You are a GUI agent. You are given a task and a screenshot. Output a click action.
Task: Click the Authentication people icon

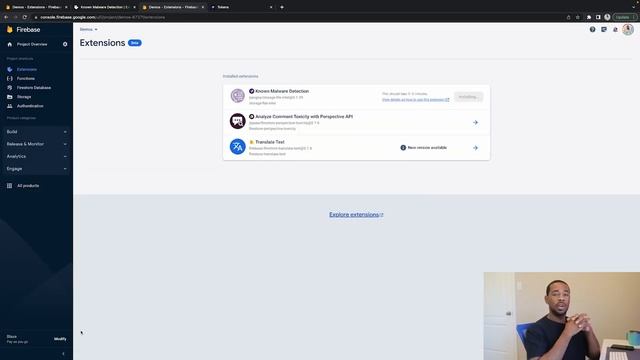pos(10,106)
